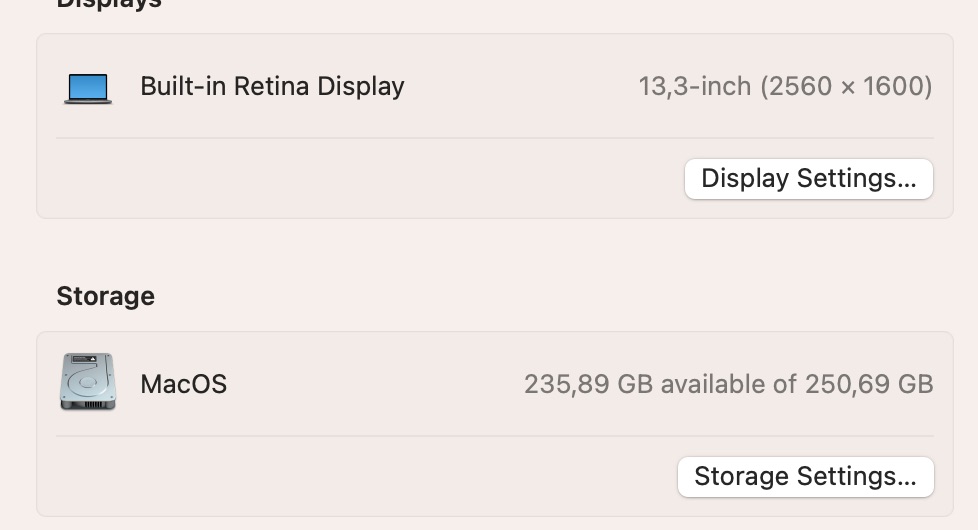
Task: Click the Storage section heading
Action: pyautogui.click(x=105, y=297)
